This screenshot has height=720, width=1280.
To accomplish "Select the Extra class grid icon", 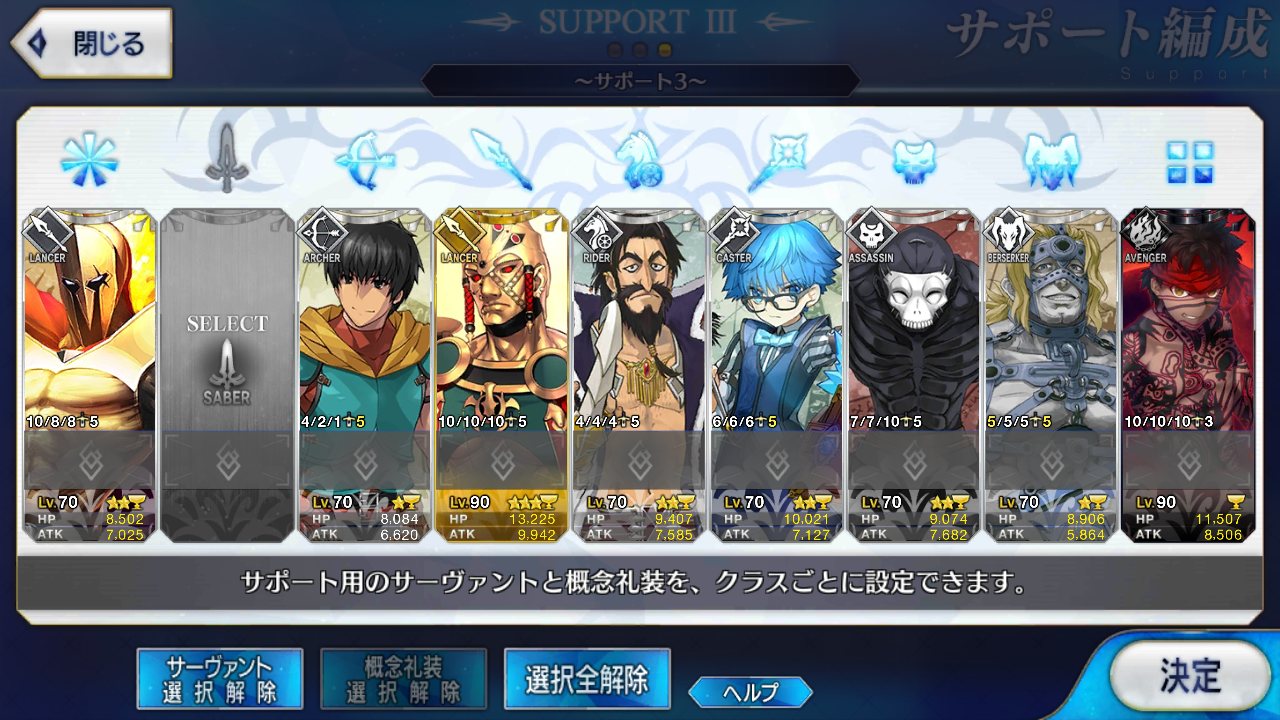I will [1190, 162].
